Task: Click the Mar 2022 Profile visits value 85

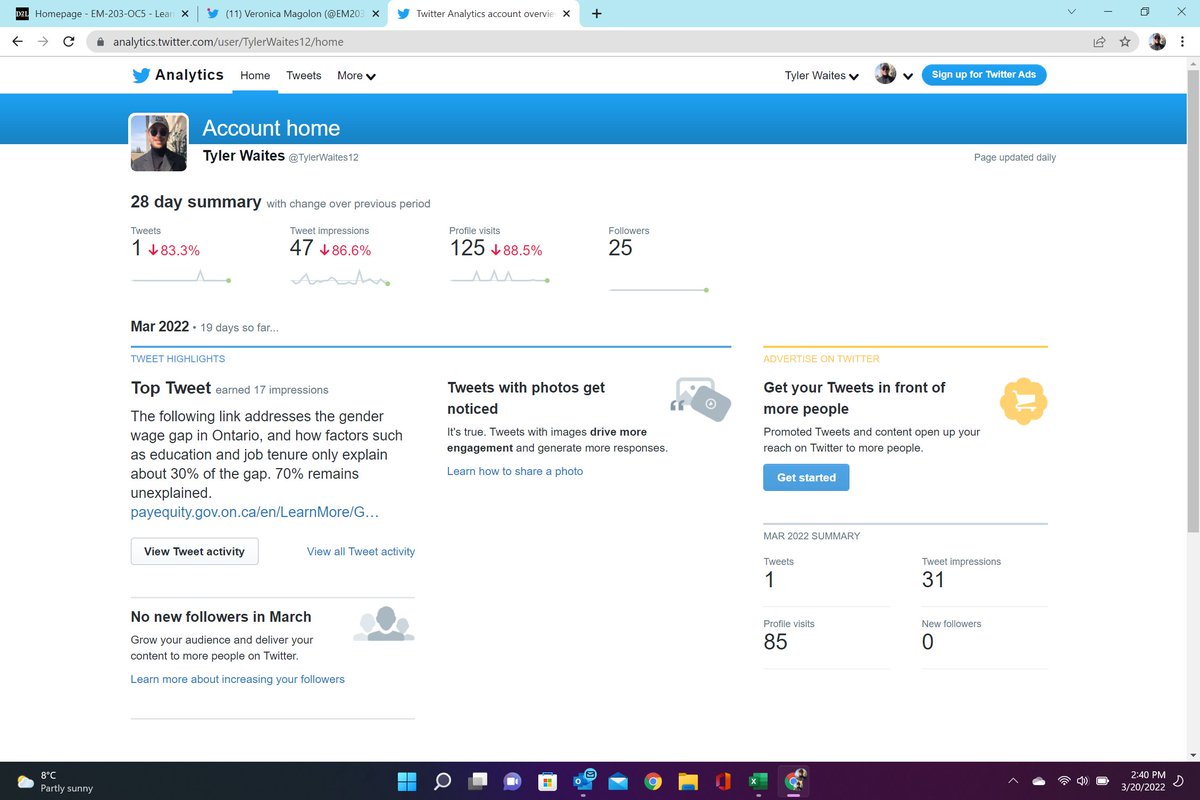Action: tap(775, 642)
